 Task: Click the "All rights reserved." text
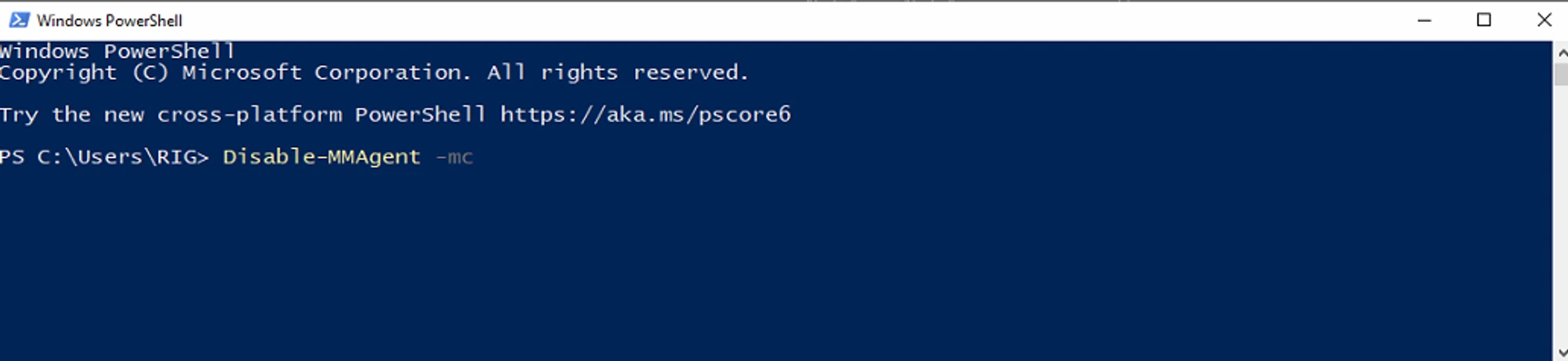point(617,73)
